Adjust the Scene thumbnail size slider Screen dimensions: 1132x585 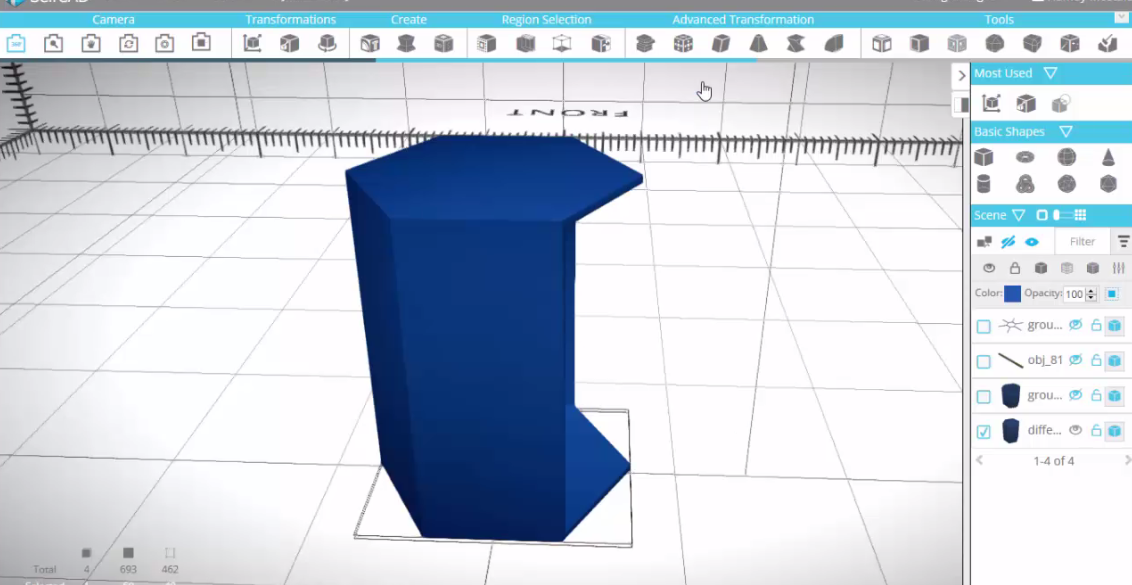point(1061,215)
